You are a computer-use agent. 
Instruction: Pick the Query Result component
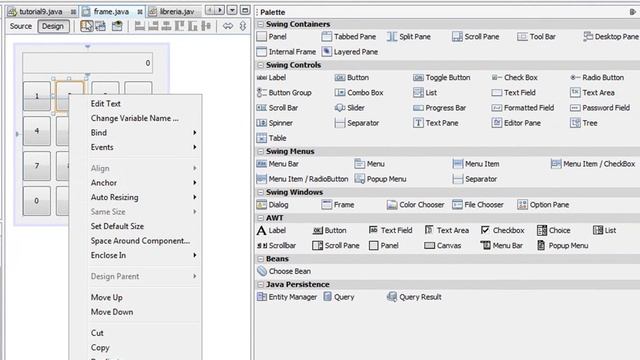414,297
